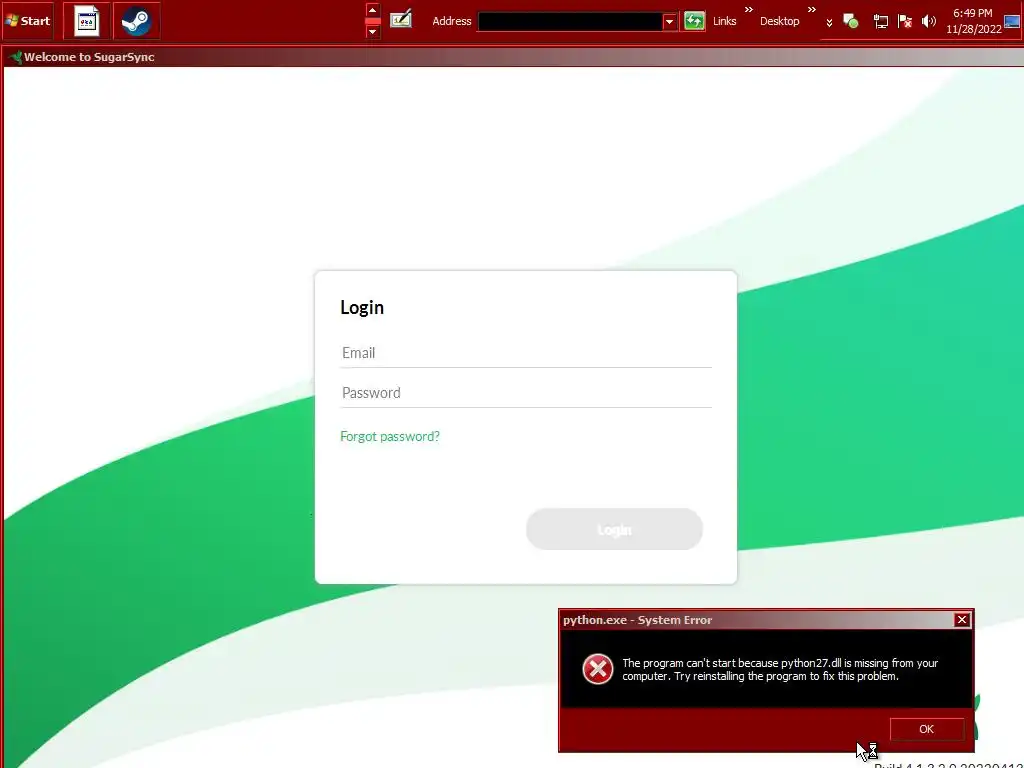Launch Steam from the taskbar

coord(136,21)
